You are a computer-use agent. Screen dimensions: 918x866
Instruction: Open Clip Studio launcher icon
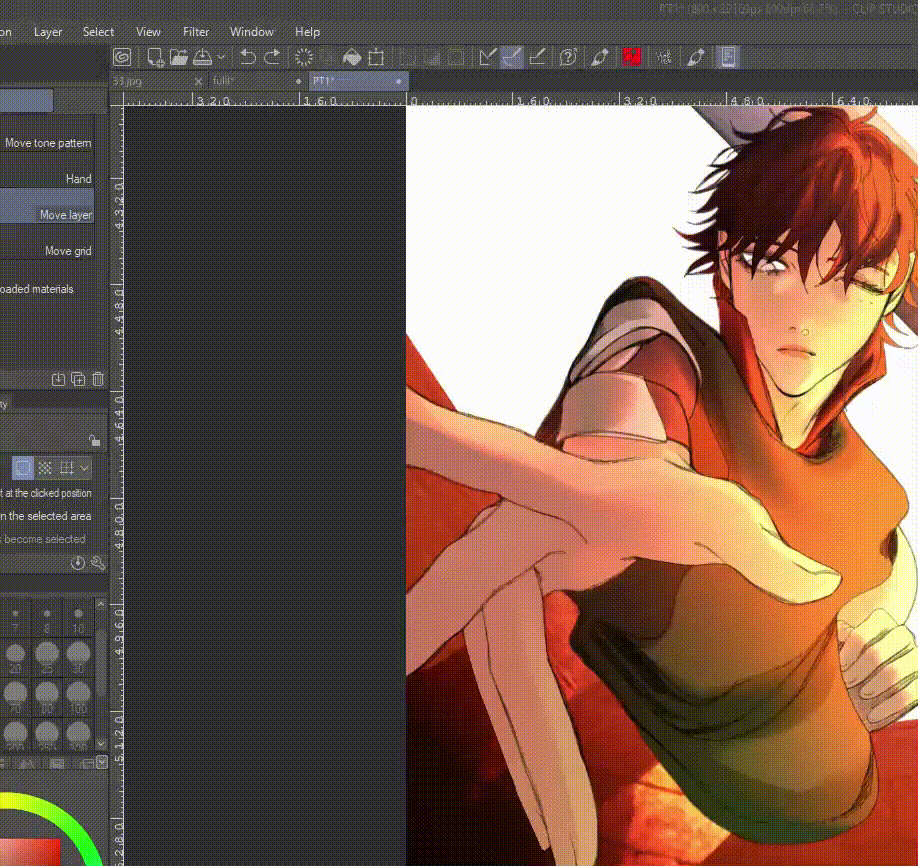[122, 57]
